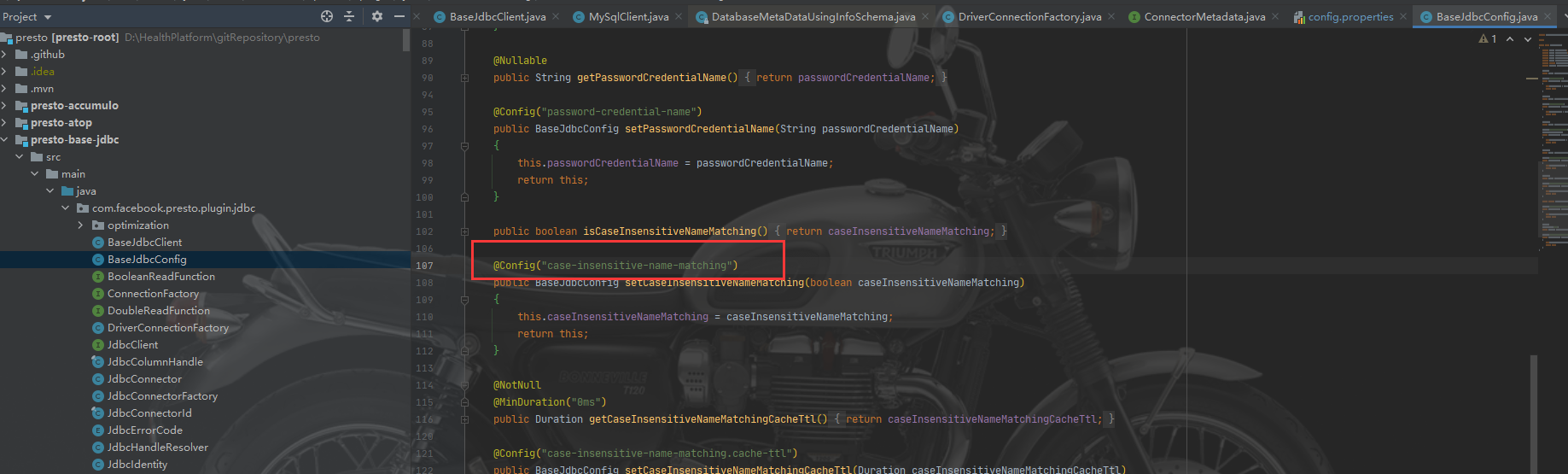Expand the optimization package
Screen dimensions: 1568x474
(81, 225)
